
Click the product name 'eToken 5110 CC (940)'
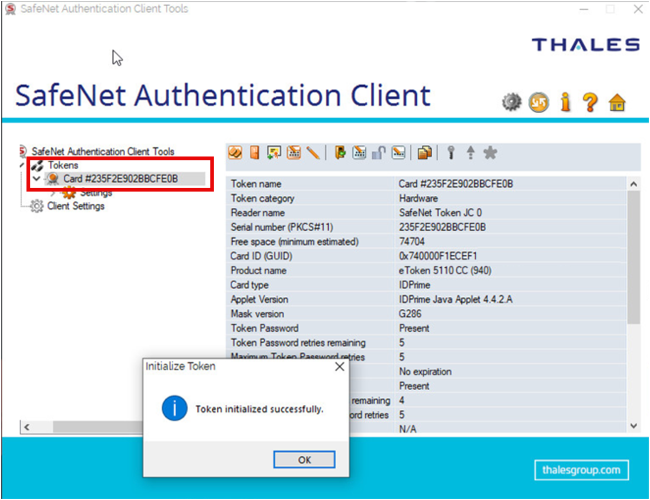(x=445, y=270)
